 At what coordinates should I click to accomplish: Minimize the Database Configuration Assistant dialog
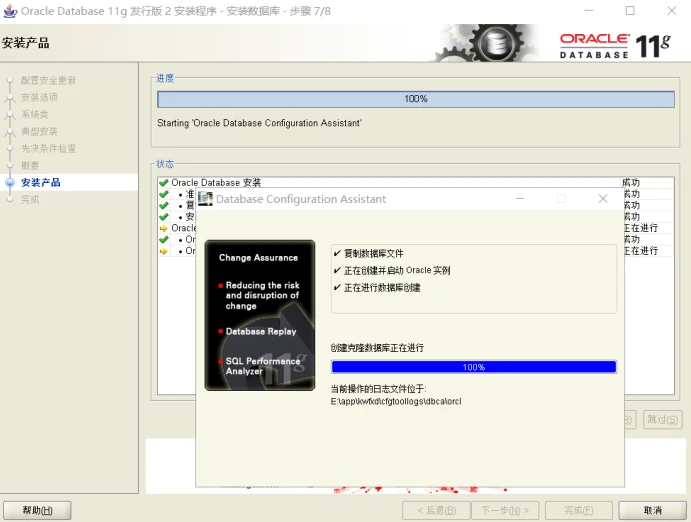(520, 199)
